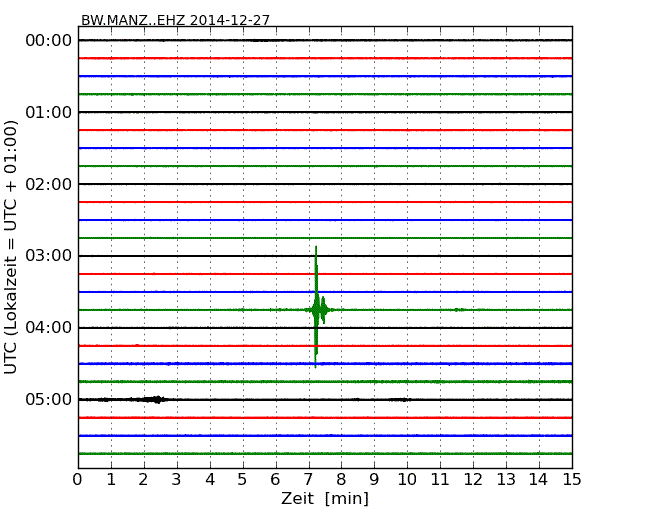Select the 03:00 time label

coord(48,256)
